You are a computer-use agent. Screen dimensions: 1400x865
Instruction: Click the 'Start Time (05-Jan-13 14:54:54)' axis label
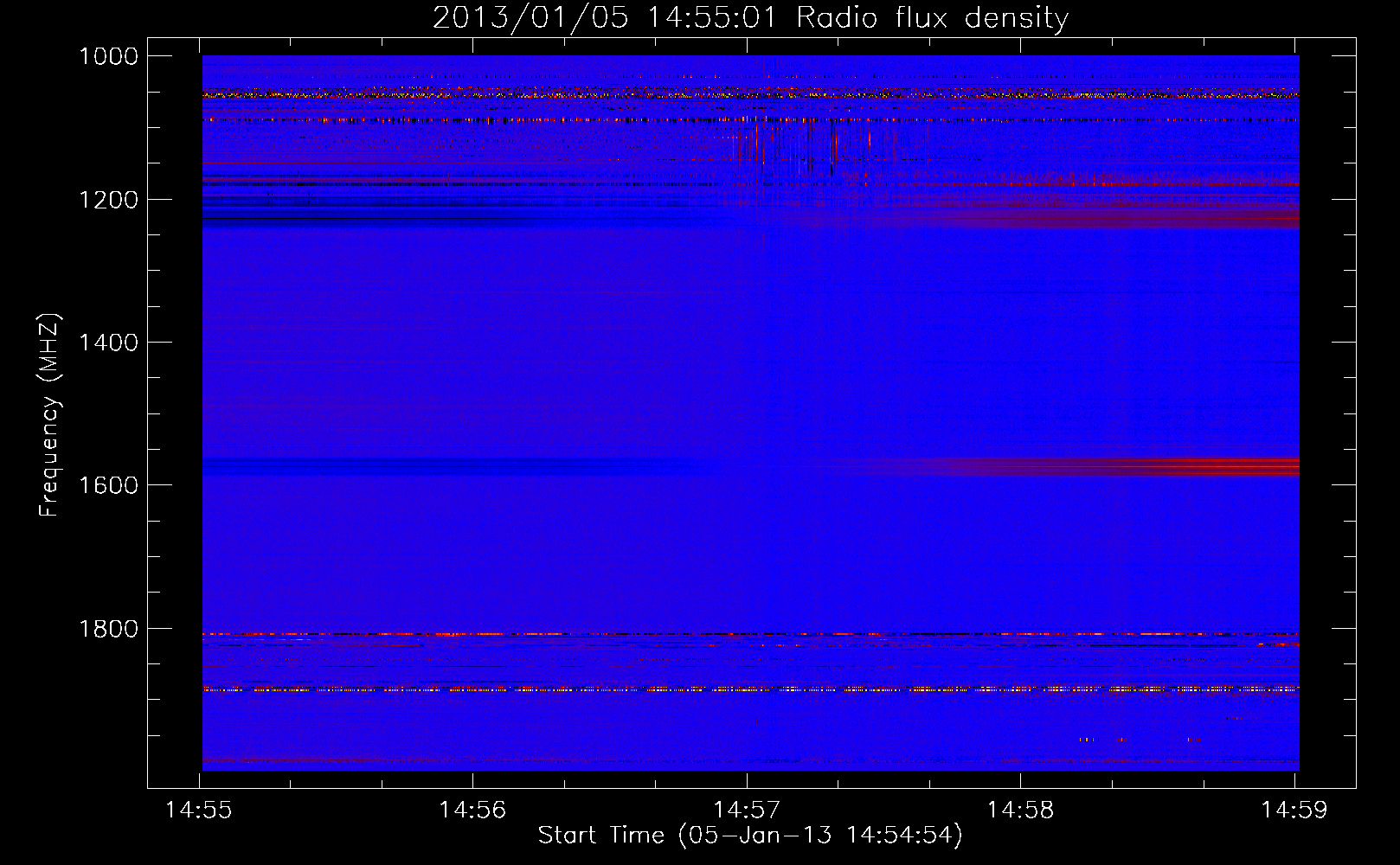(750, 835)
